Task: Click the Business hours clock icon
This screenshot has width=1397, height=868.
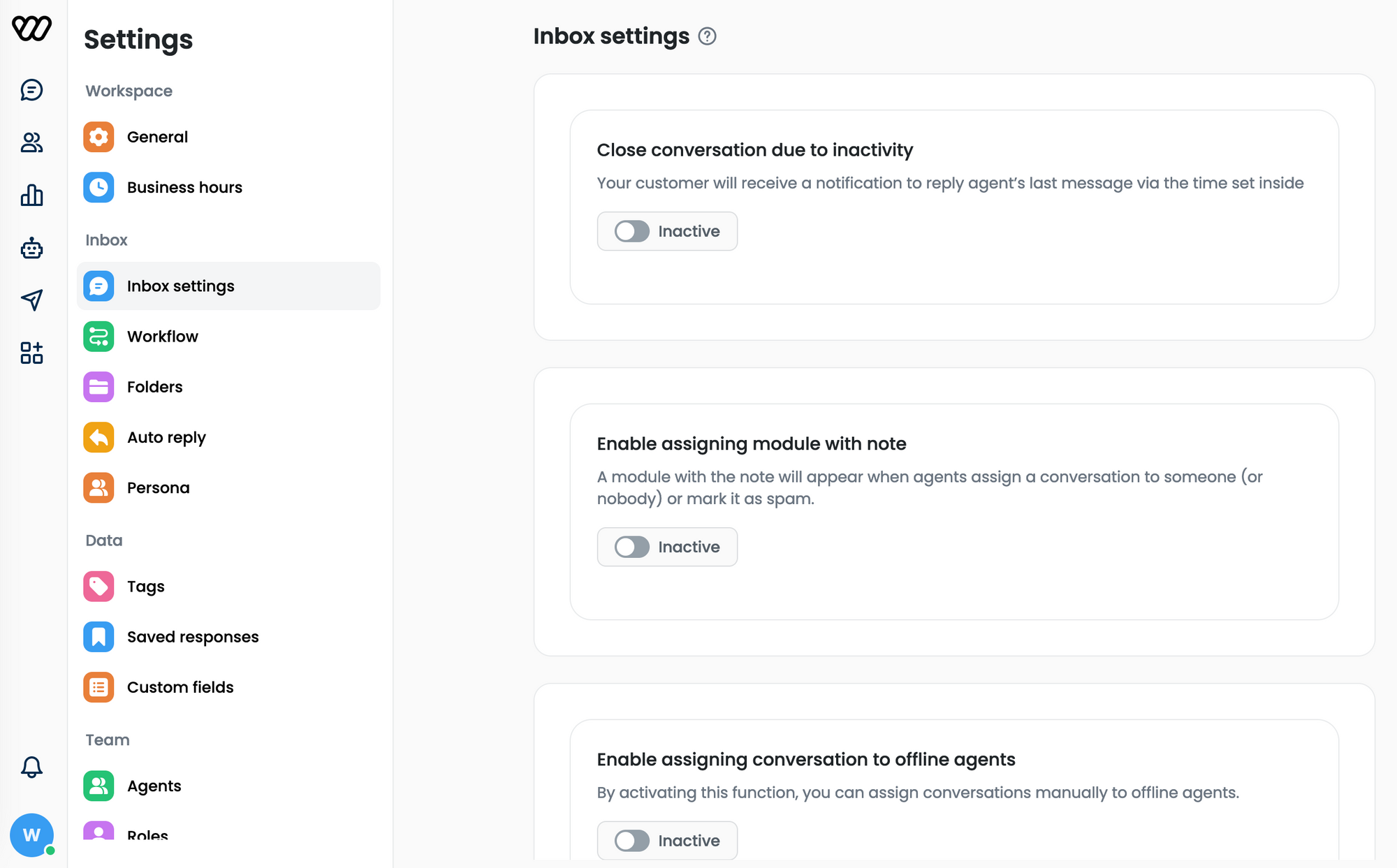Action: (98, 187)
